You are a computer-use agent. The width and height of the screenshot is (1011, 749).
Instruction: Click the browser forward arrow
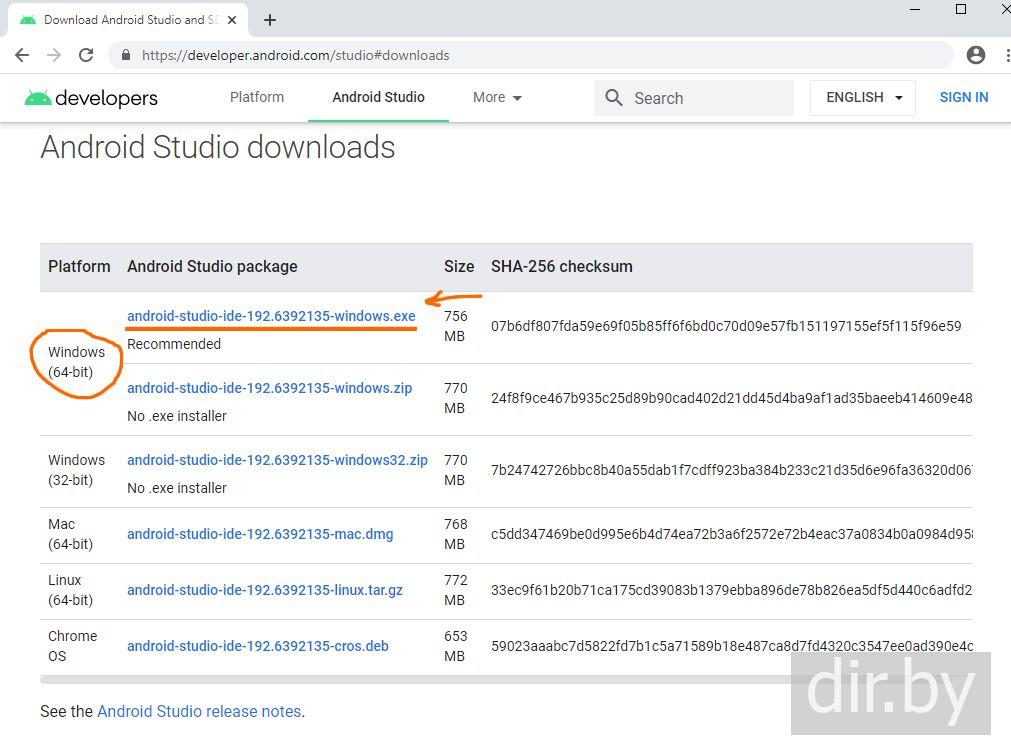[x=54, y=55]
